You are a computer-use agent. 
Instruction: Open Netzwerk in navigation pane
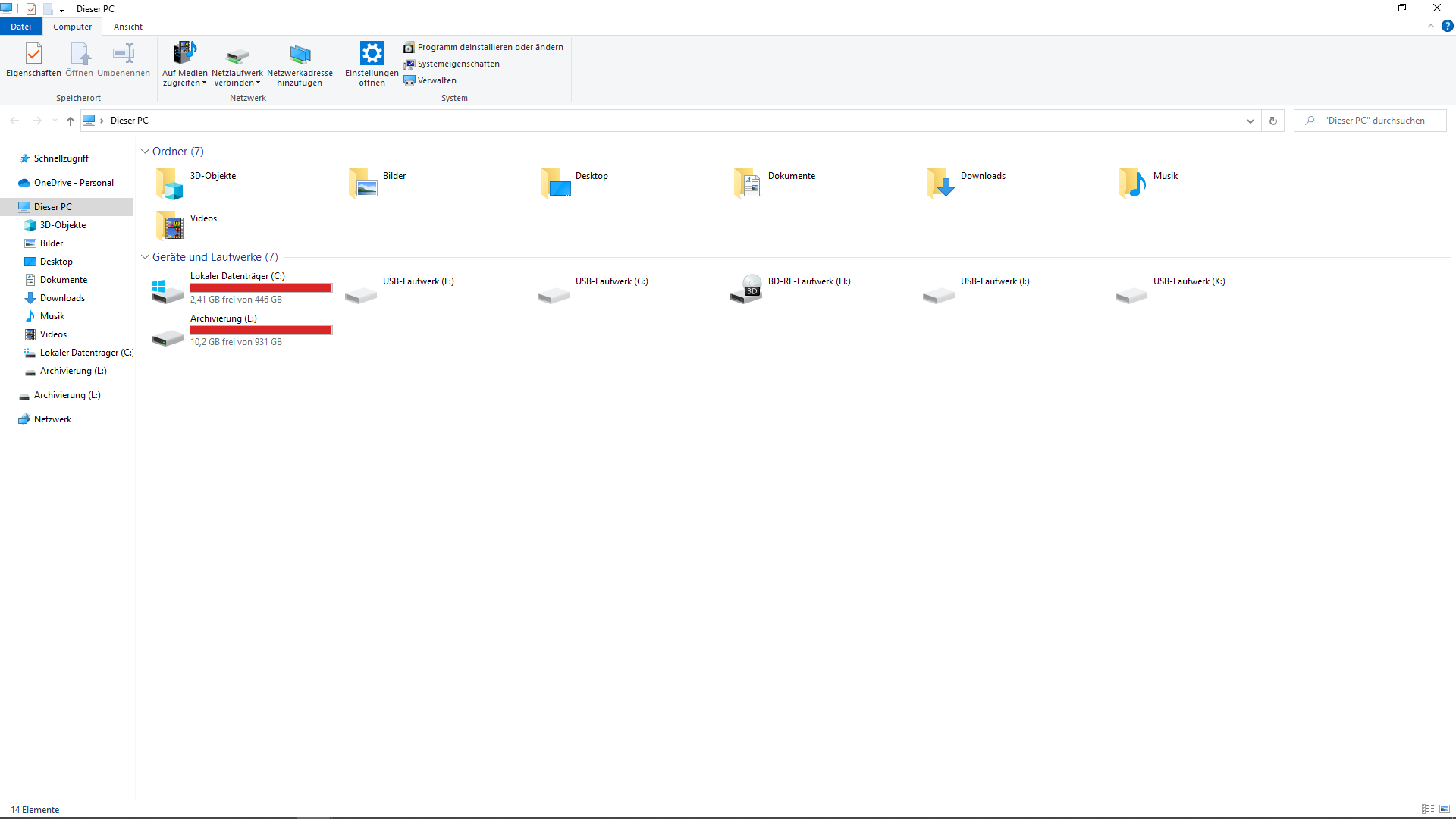pos(52,419)
